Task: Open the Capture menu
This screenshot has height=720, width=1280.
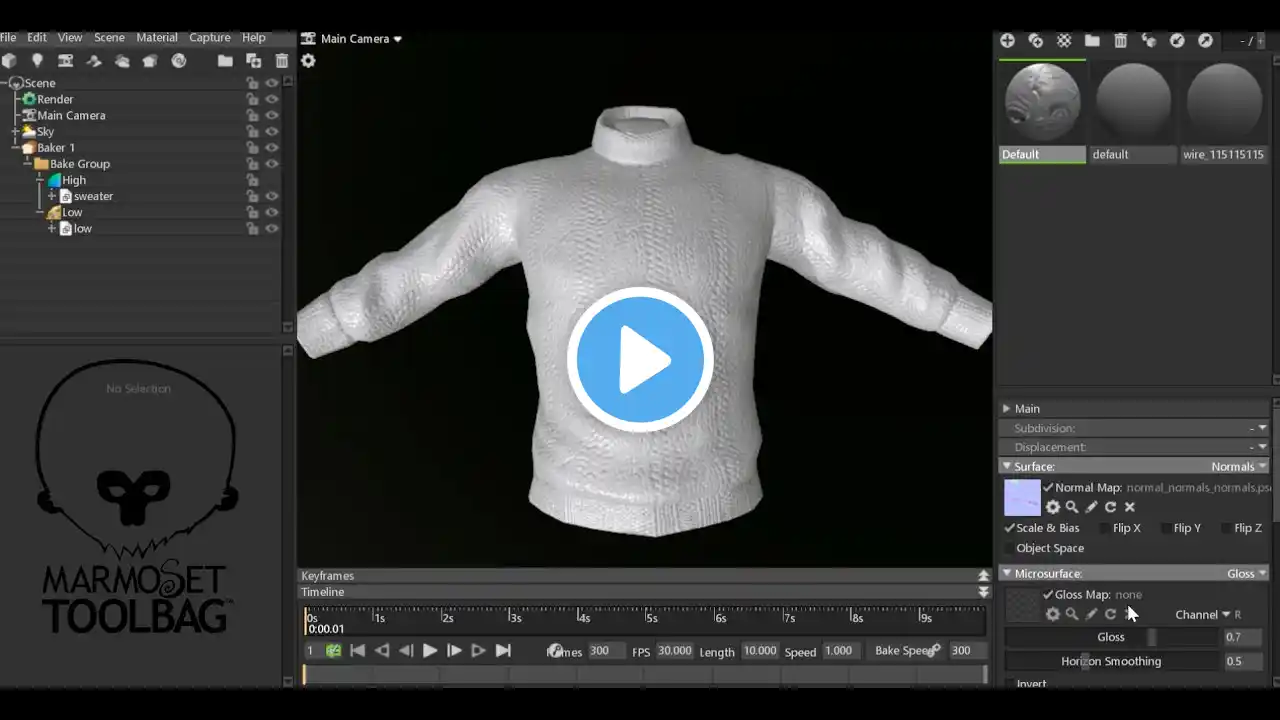Action: pyautogui.click(x=210, y=37)
